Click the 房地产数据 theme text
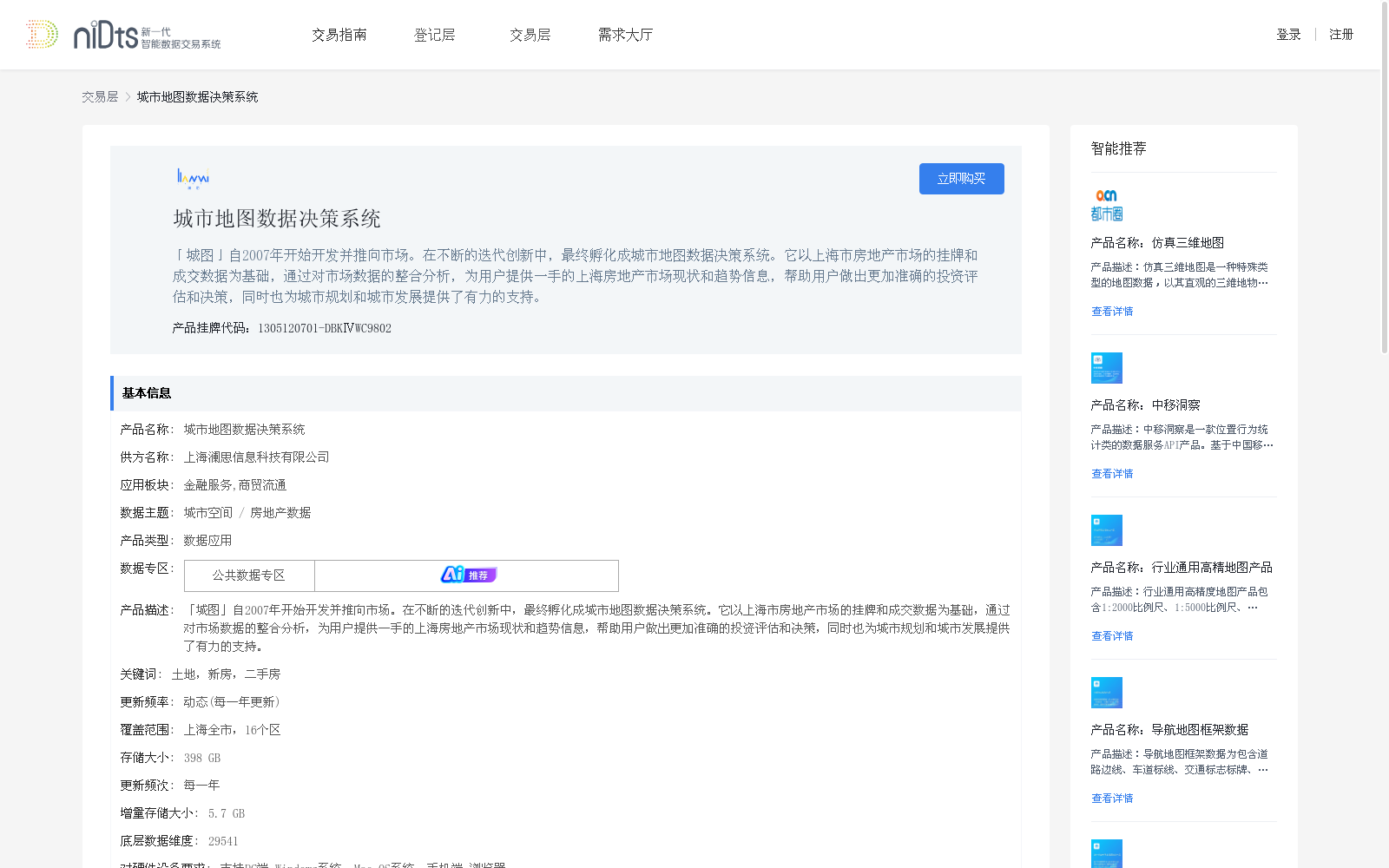 [x=280, y=513]
